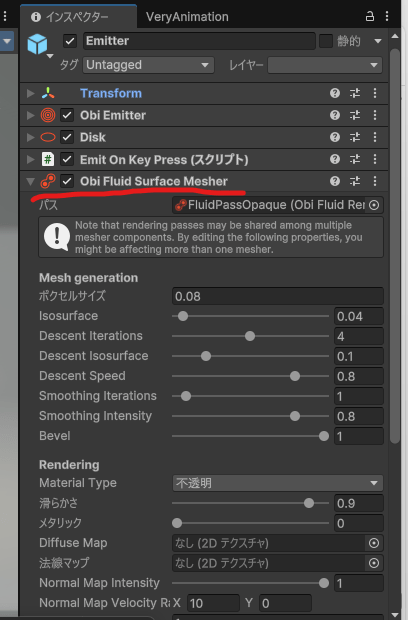Toggle the 静的 static checkbox
The width and height of the screenshot is (408, 620).
pos(326,41)
